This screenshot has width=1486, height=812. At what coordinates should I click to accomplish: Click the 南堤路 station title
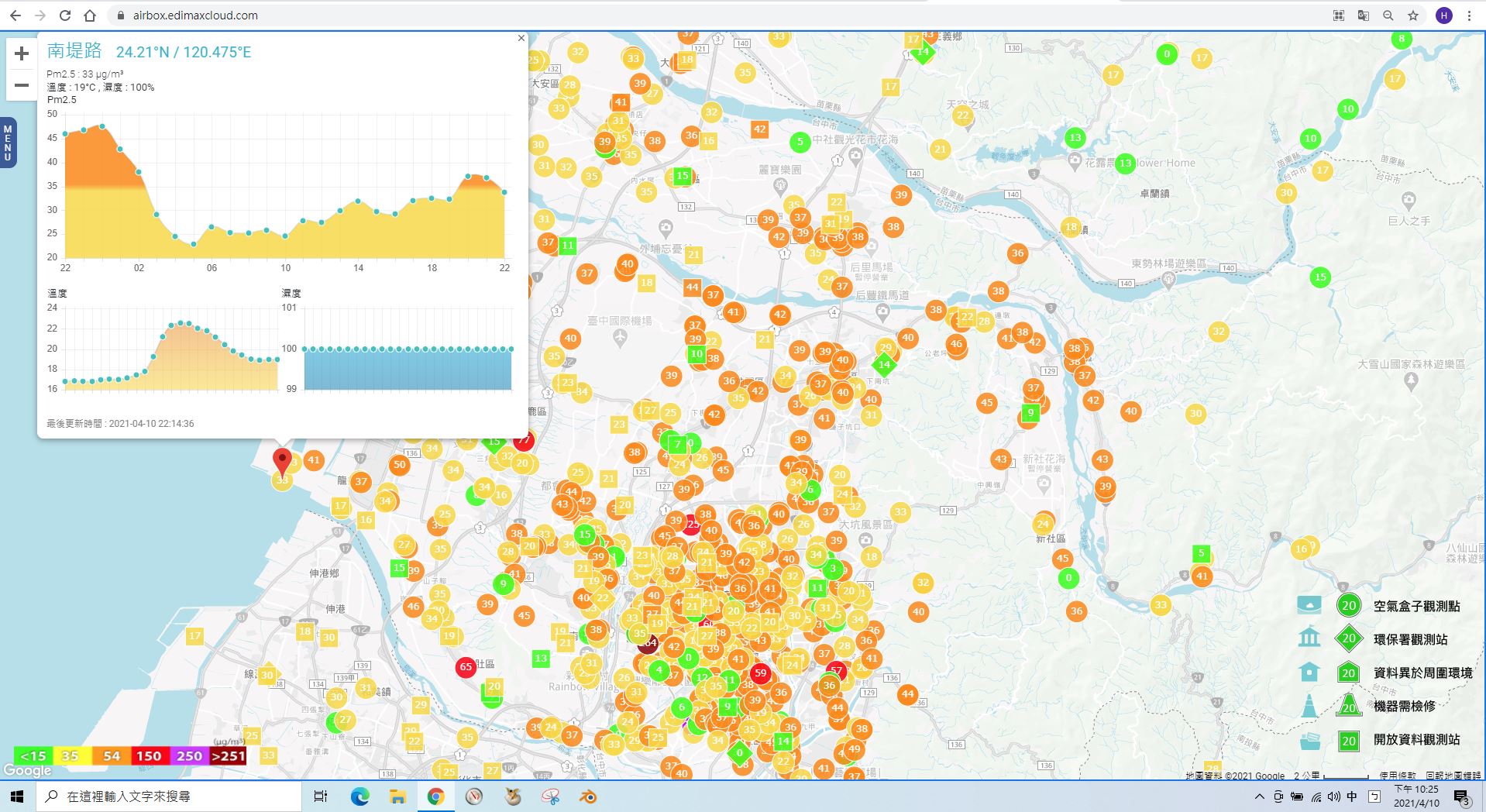(x=74, y=51)
